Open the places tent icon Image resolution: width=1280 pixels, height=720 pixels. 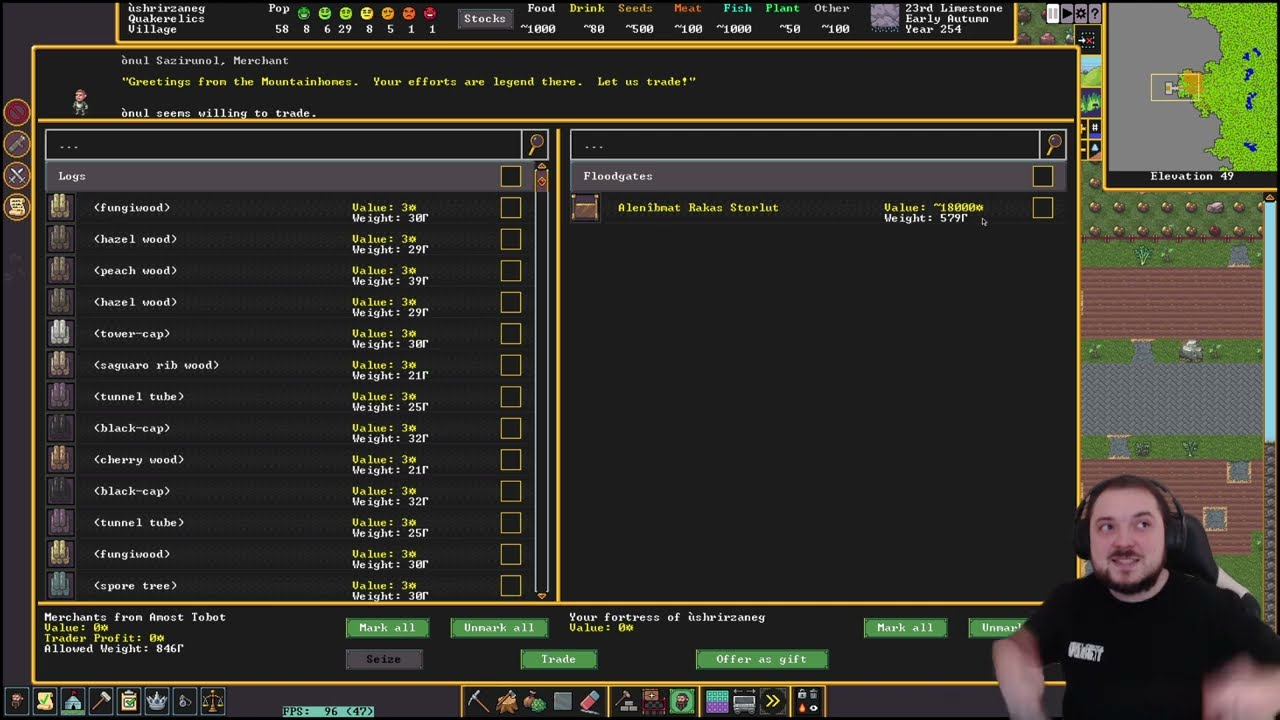pos(73,701)
